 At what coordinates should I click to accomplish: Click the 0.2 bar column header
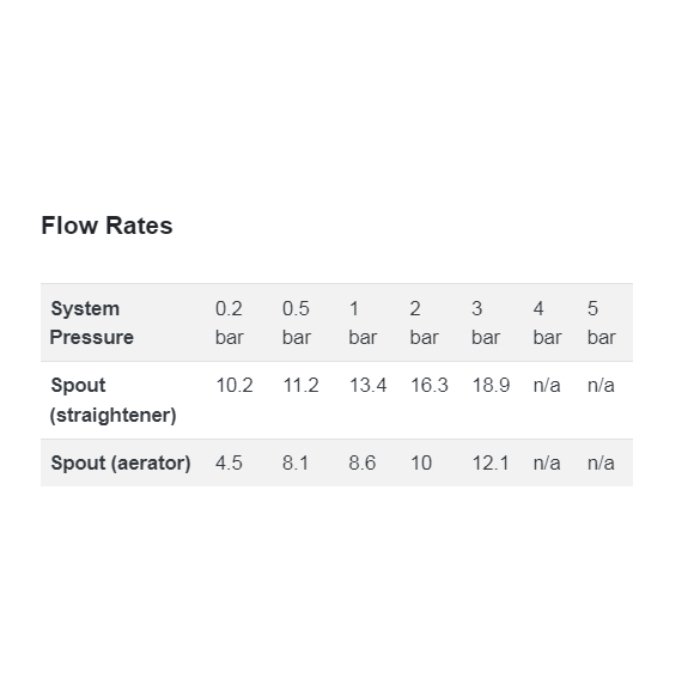tap(229, 323)
